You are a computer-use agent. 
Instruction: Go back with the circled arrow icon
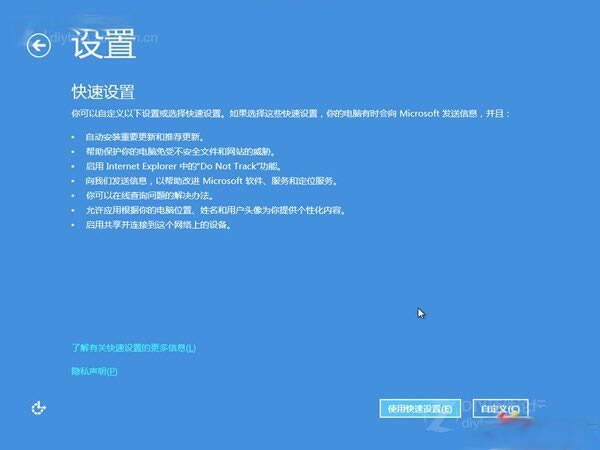point(39,46)
